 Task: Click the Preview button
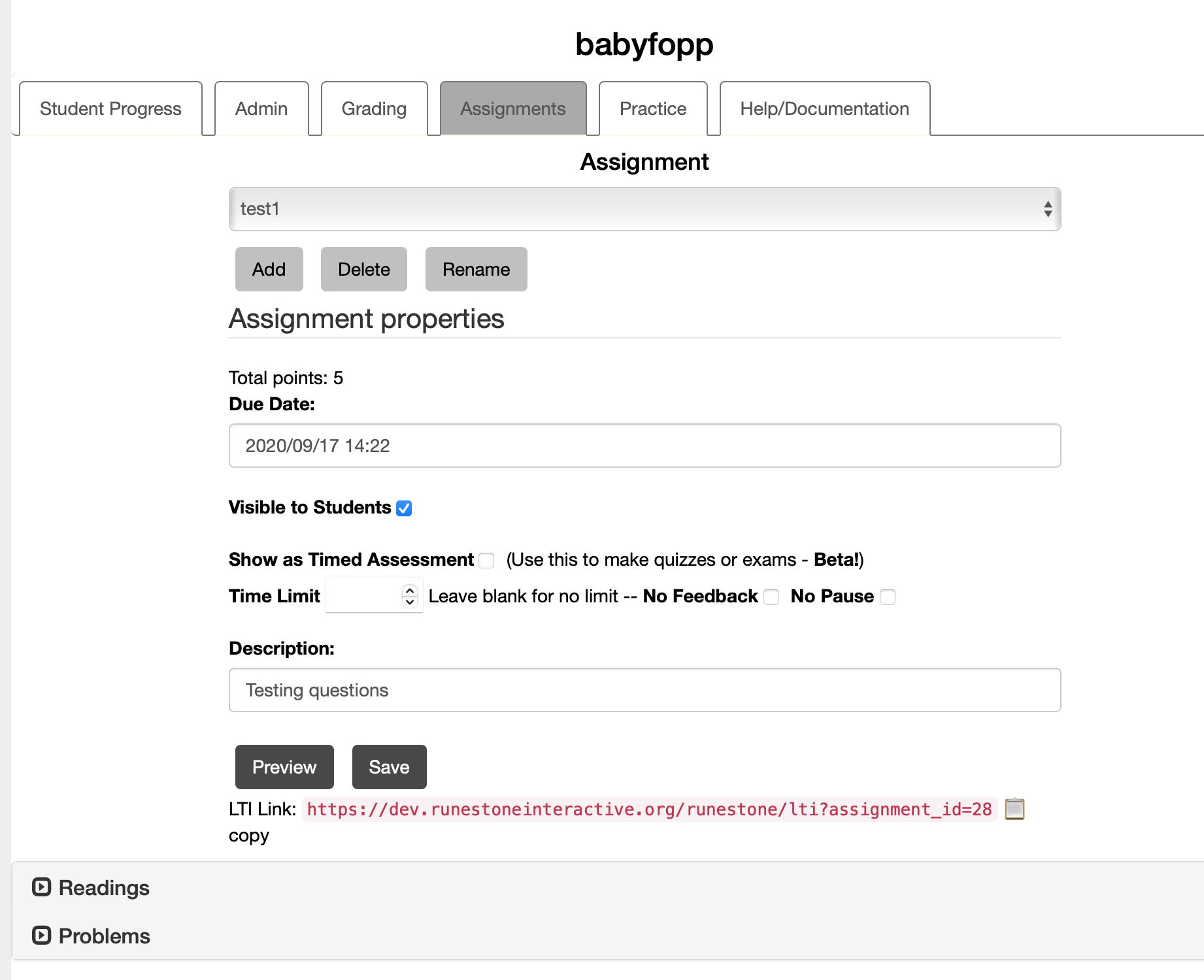point(284,767)
